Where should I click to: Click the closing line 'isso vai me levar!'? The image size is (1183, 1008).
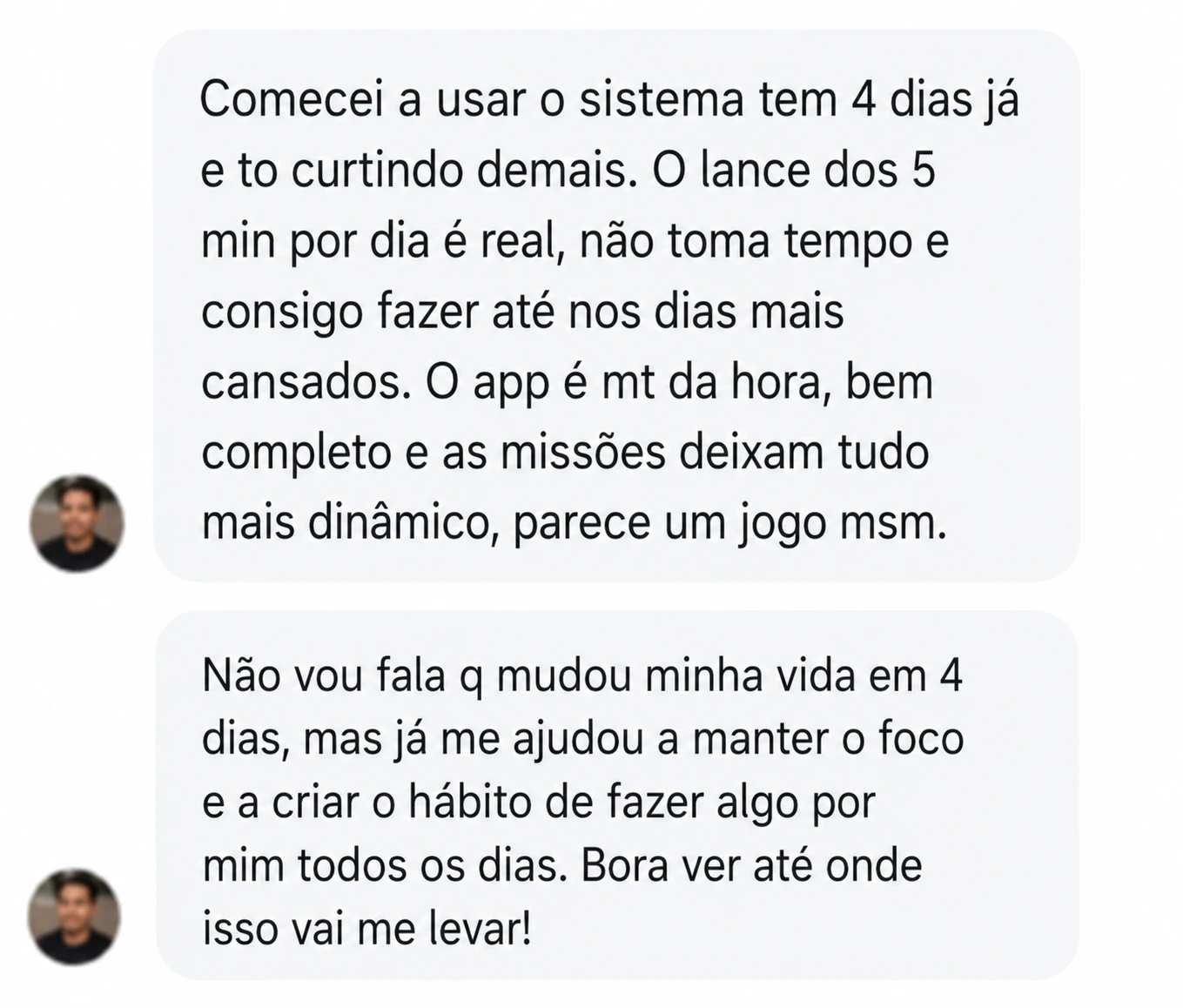click(x=366, y=930)
